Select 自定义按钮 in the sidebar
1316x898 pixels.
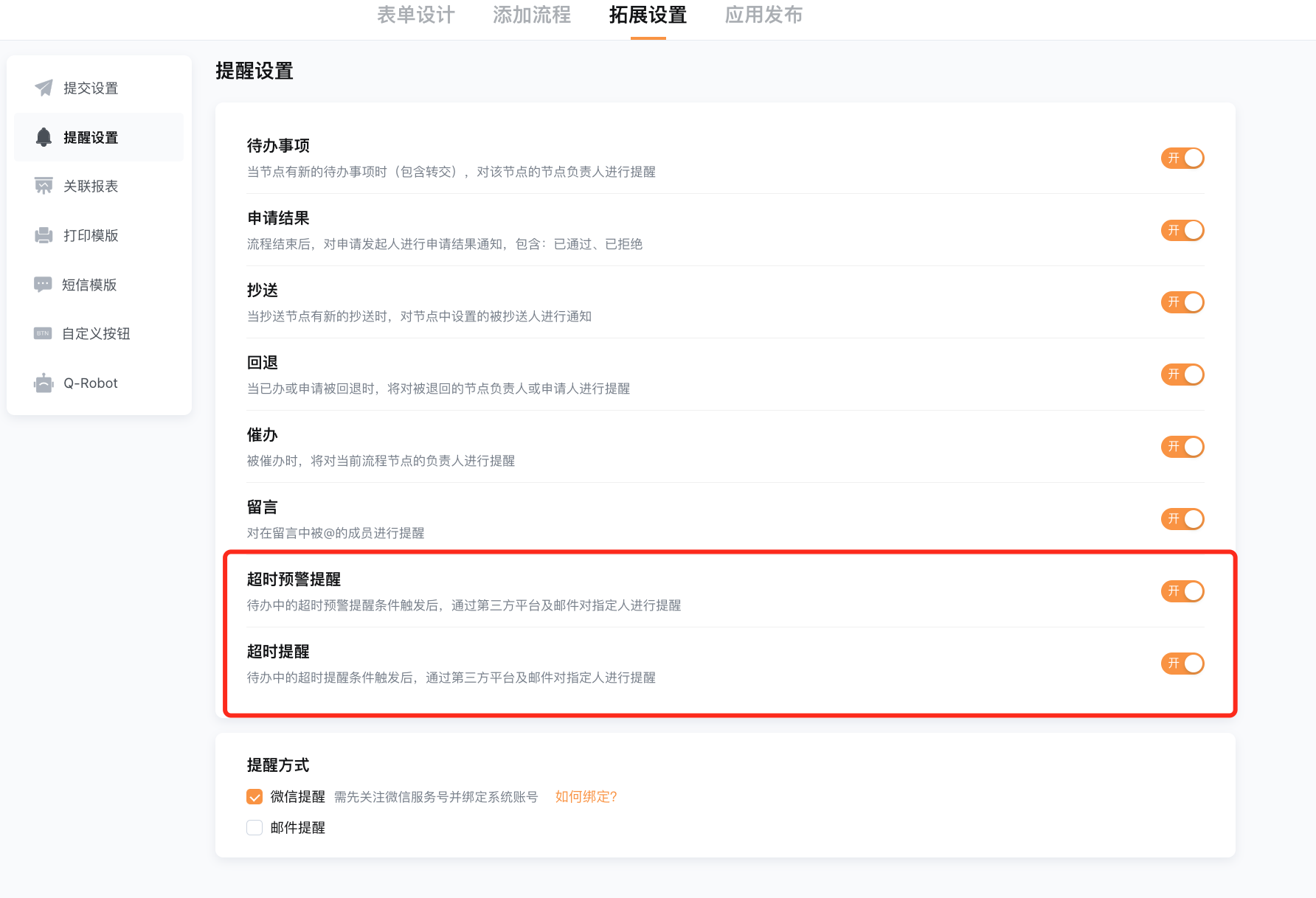point(99,333)
